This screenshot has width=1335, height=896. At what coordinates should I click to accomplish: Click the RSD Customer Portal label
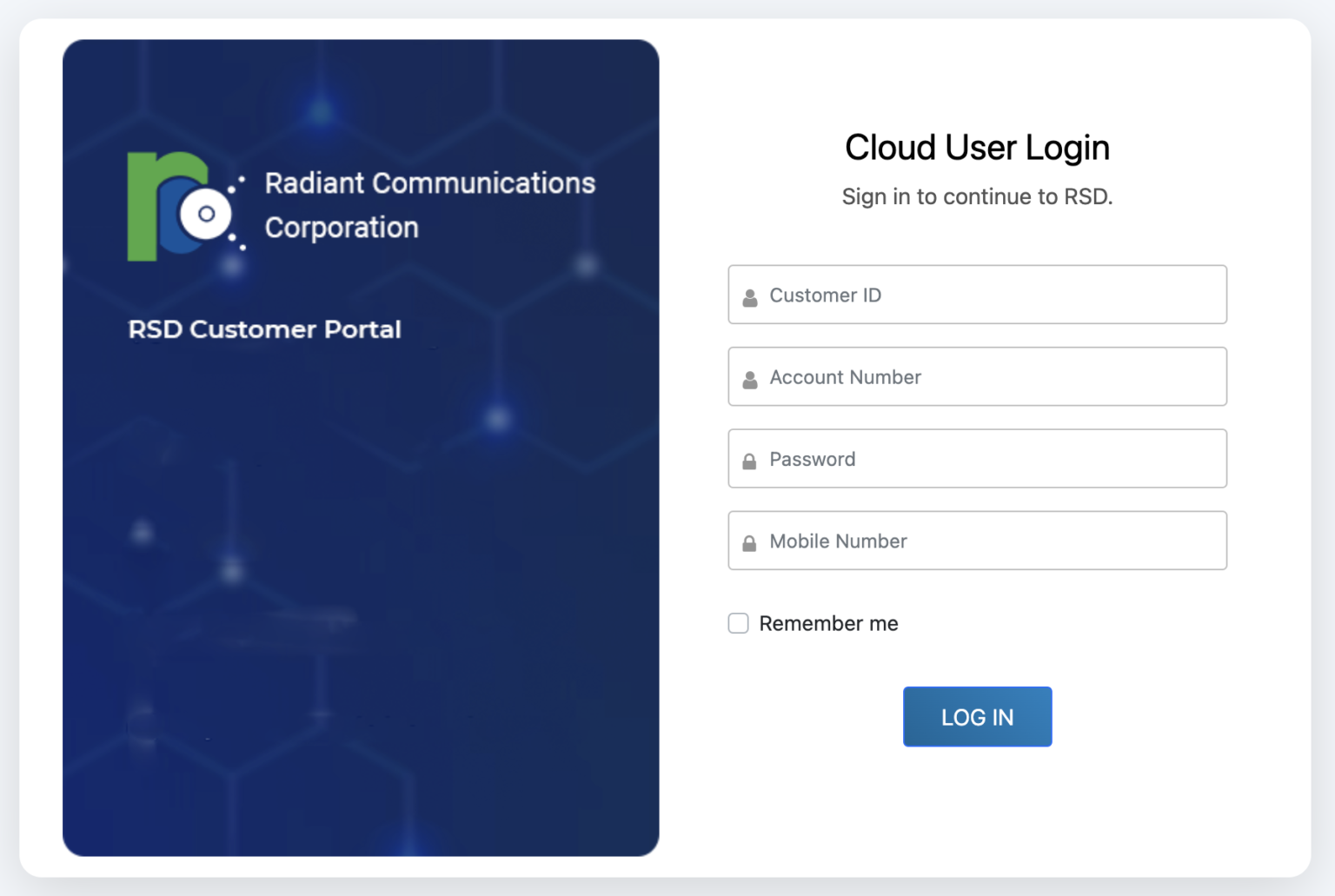264,329
